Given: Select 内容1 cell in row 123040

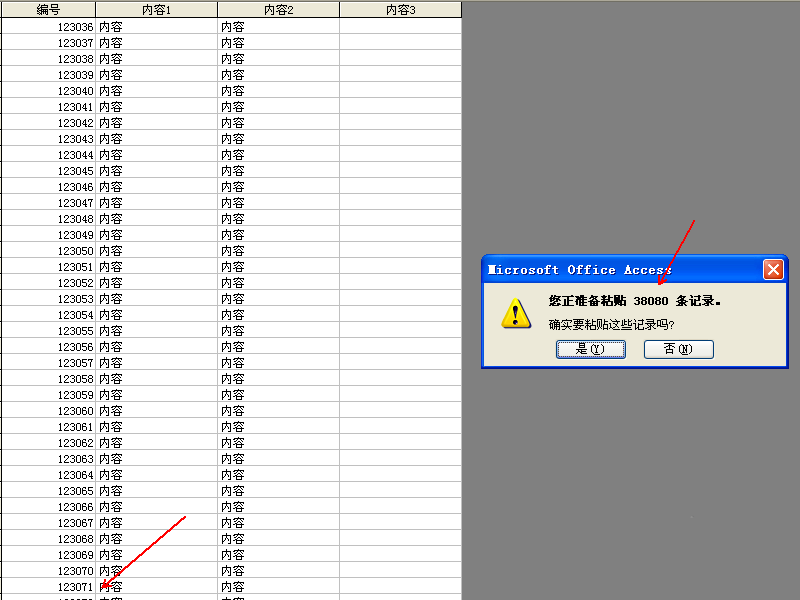Looking at the screenshot, I should pos(157,90).
